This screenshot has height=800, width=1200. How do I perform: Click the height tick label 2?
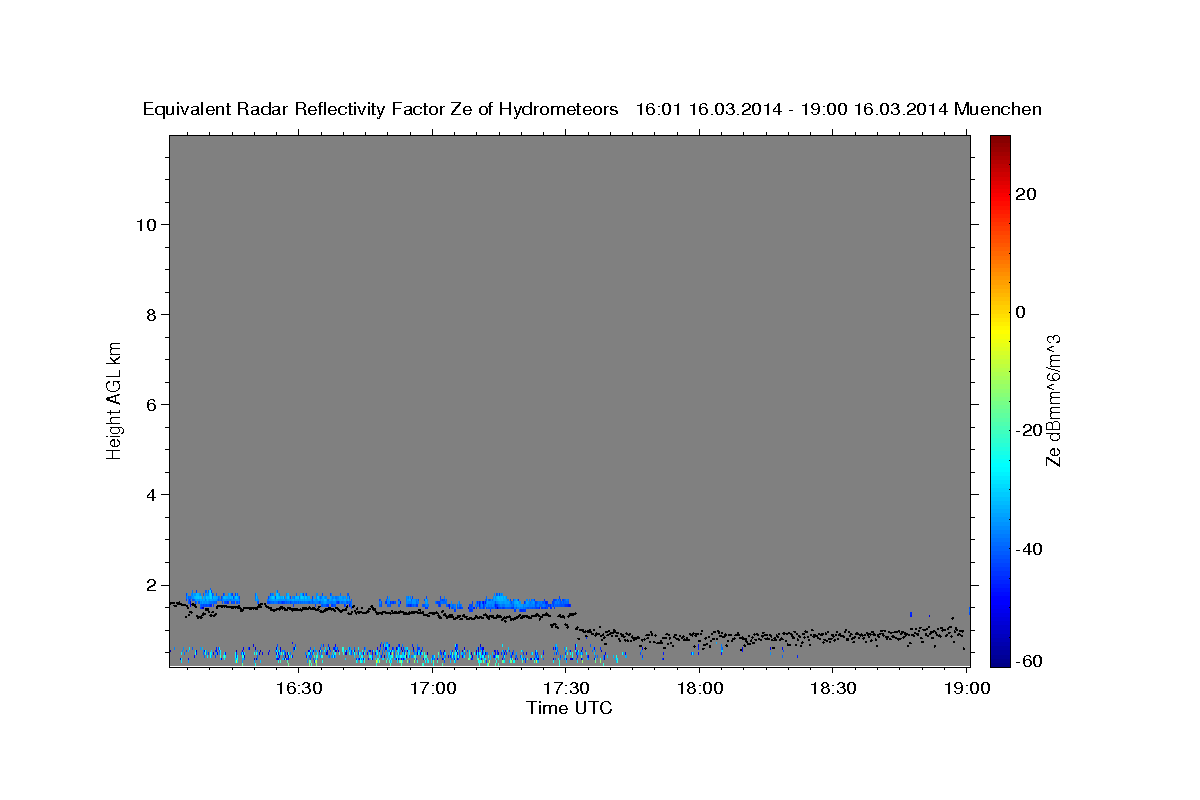pos(152,584)
